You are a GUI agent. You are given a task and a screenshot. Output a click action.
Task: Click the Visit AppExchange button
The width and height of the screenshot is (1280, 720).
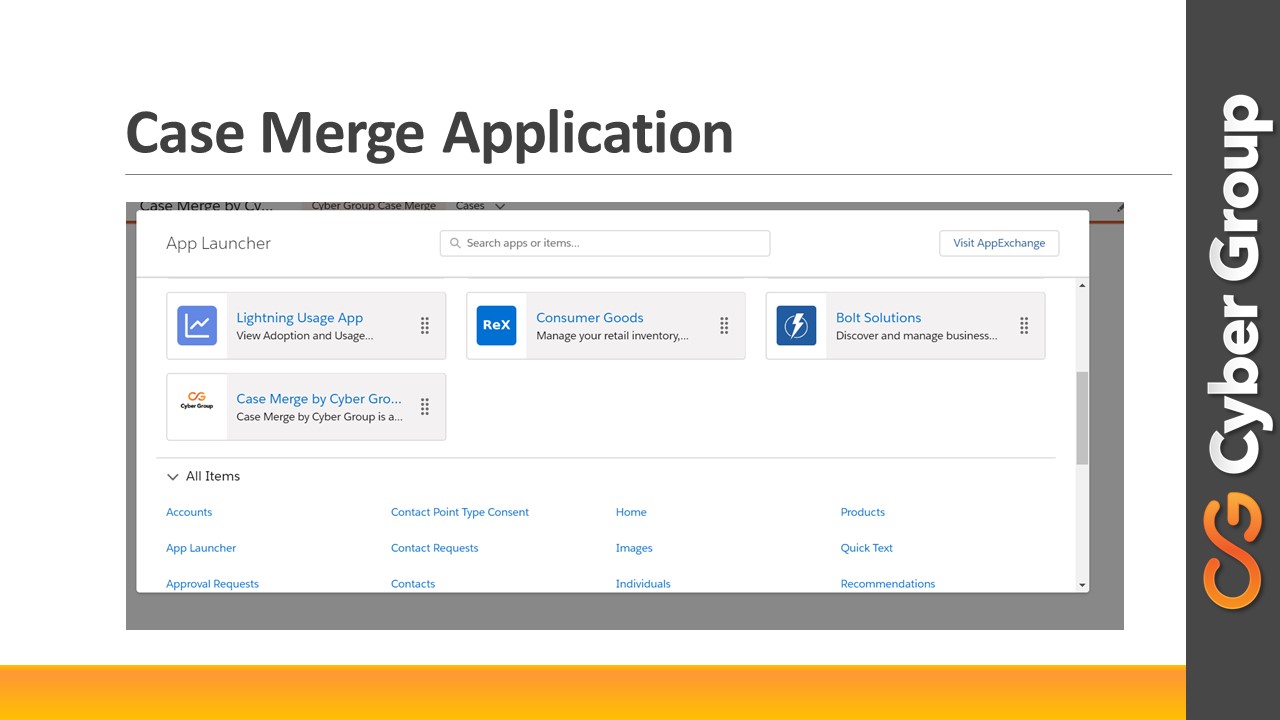(x=998, y=243)
